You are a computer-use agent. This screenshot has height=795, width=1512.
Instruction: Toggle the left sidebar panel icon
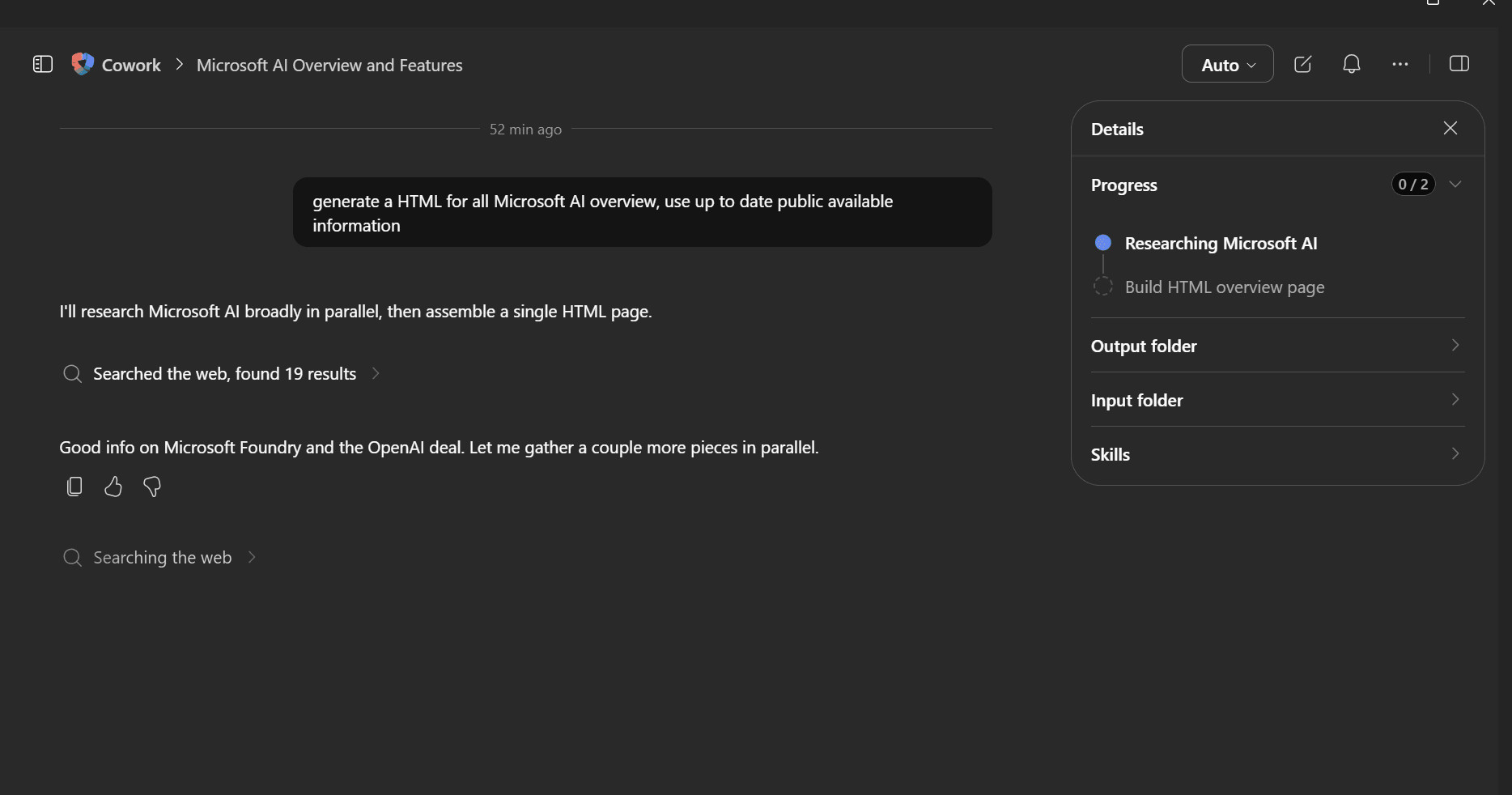pos(43,64)
